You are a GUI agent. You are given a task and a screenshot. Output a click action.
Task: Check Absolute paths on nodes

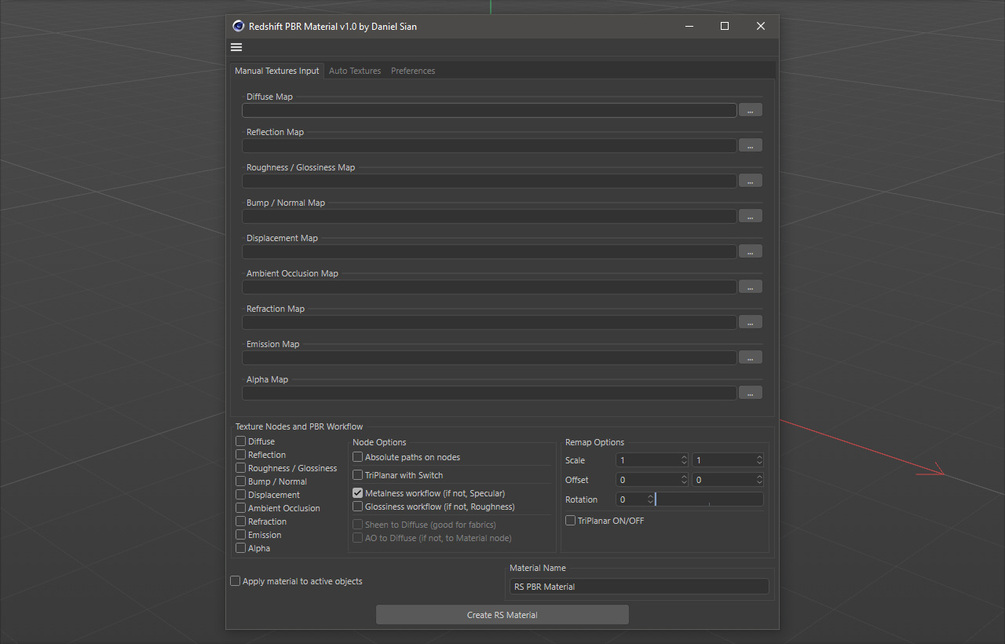[358, 457]
